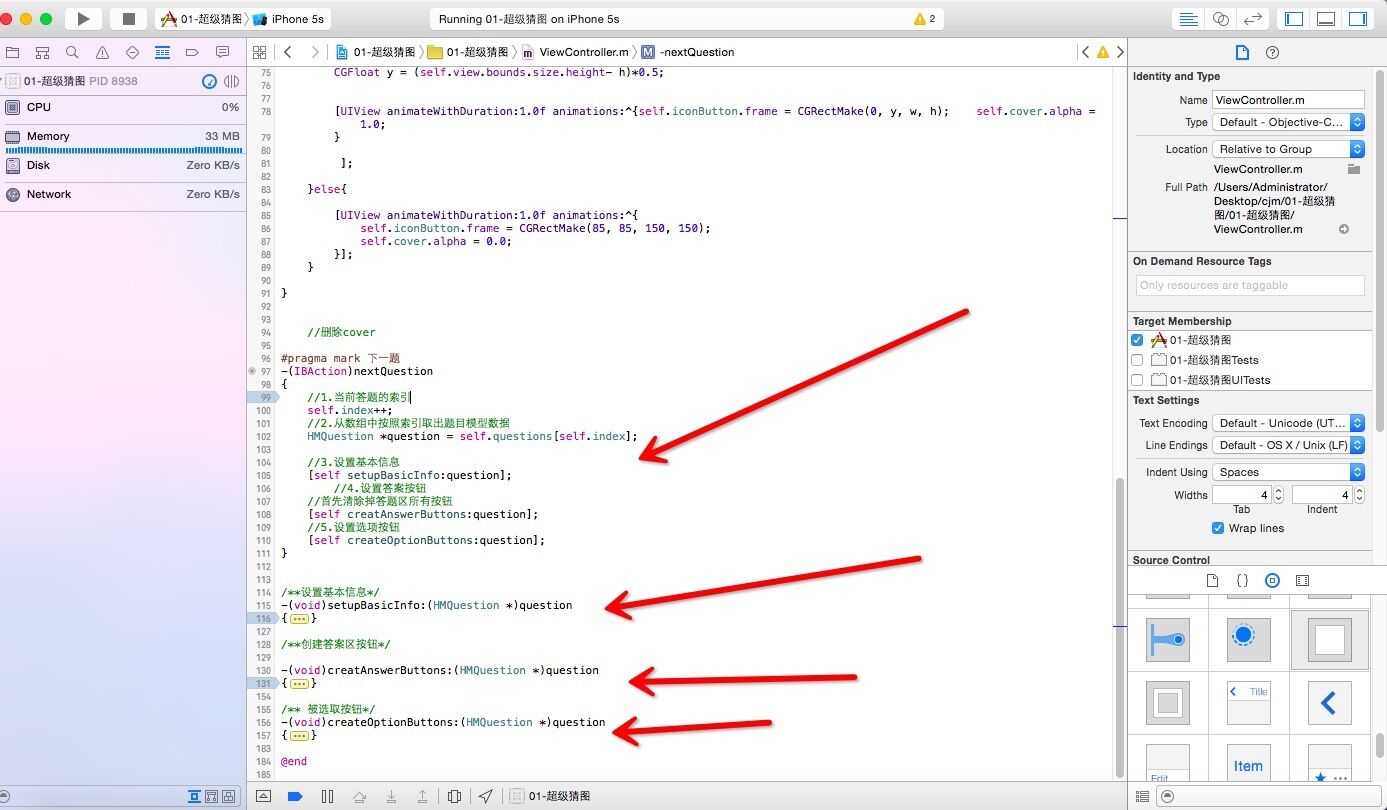This screenshot has width=1387, height=810.
Task: Pause program execution in debug bar
Action: coord(327,796)
